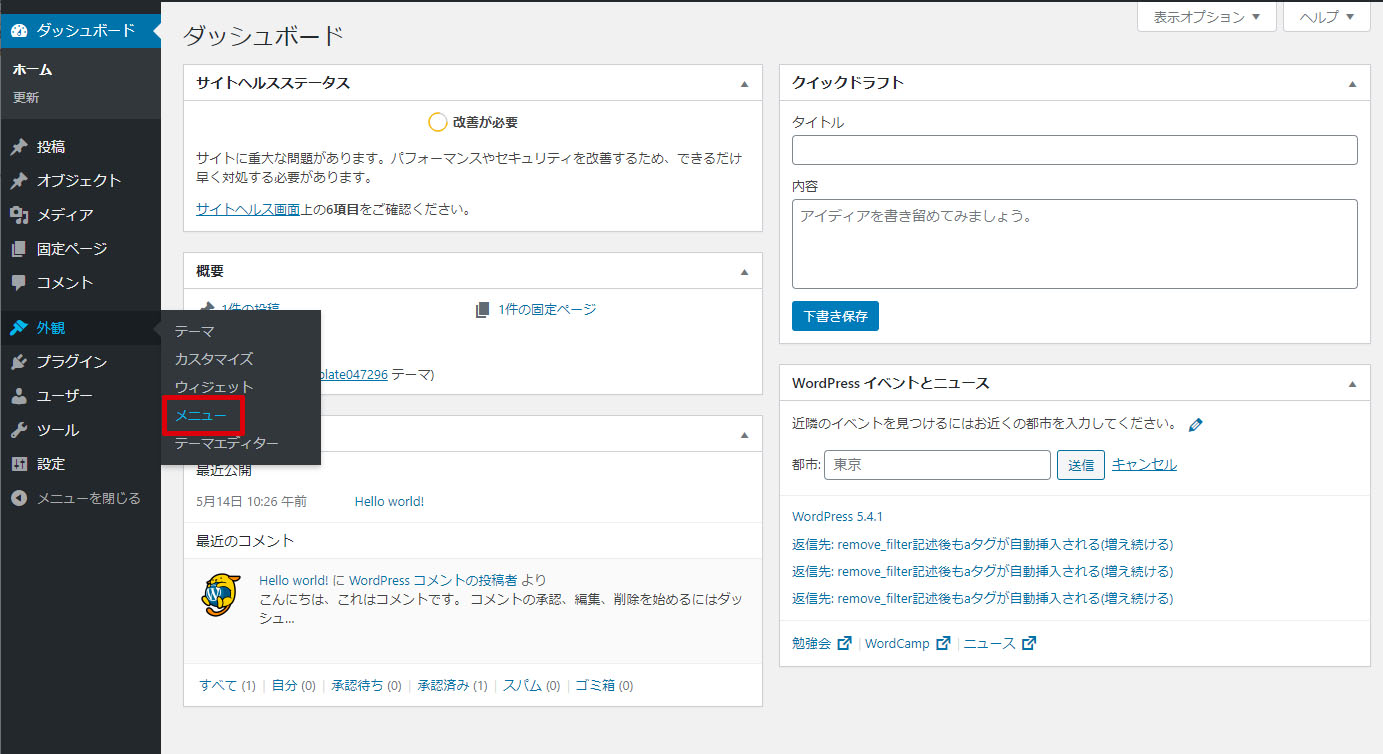Collapse the サイトヘルスステータス panel
Screen dimensions: 1383x754
coord(744,84)
